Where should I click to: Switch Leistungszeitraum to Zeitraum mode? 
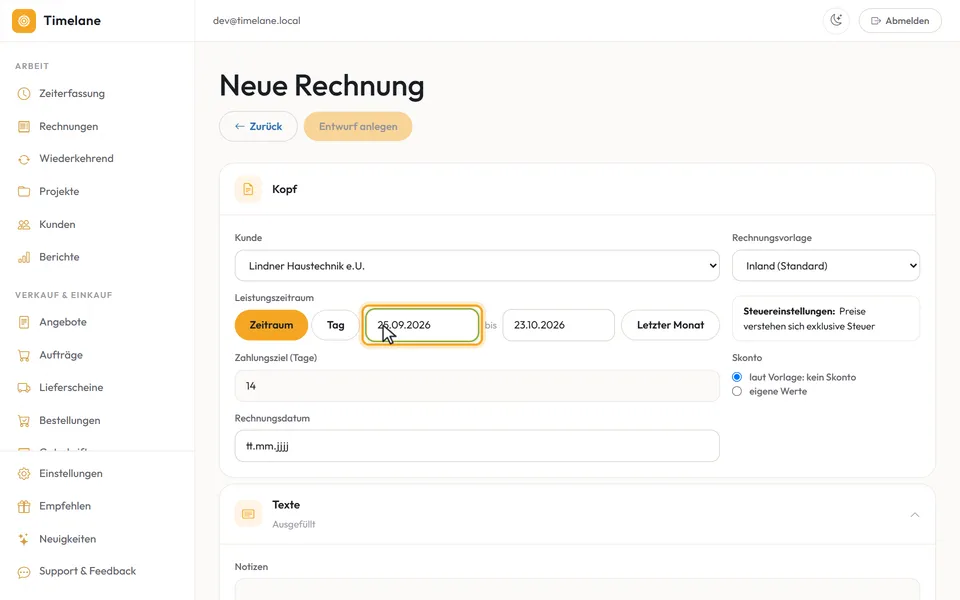click(x=271, y=325)
